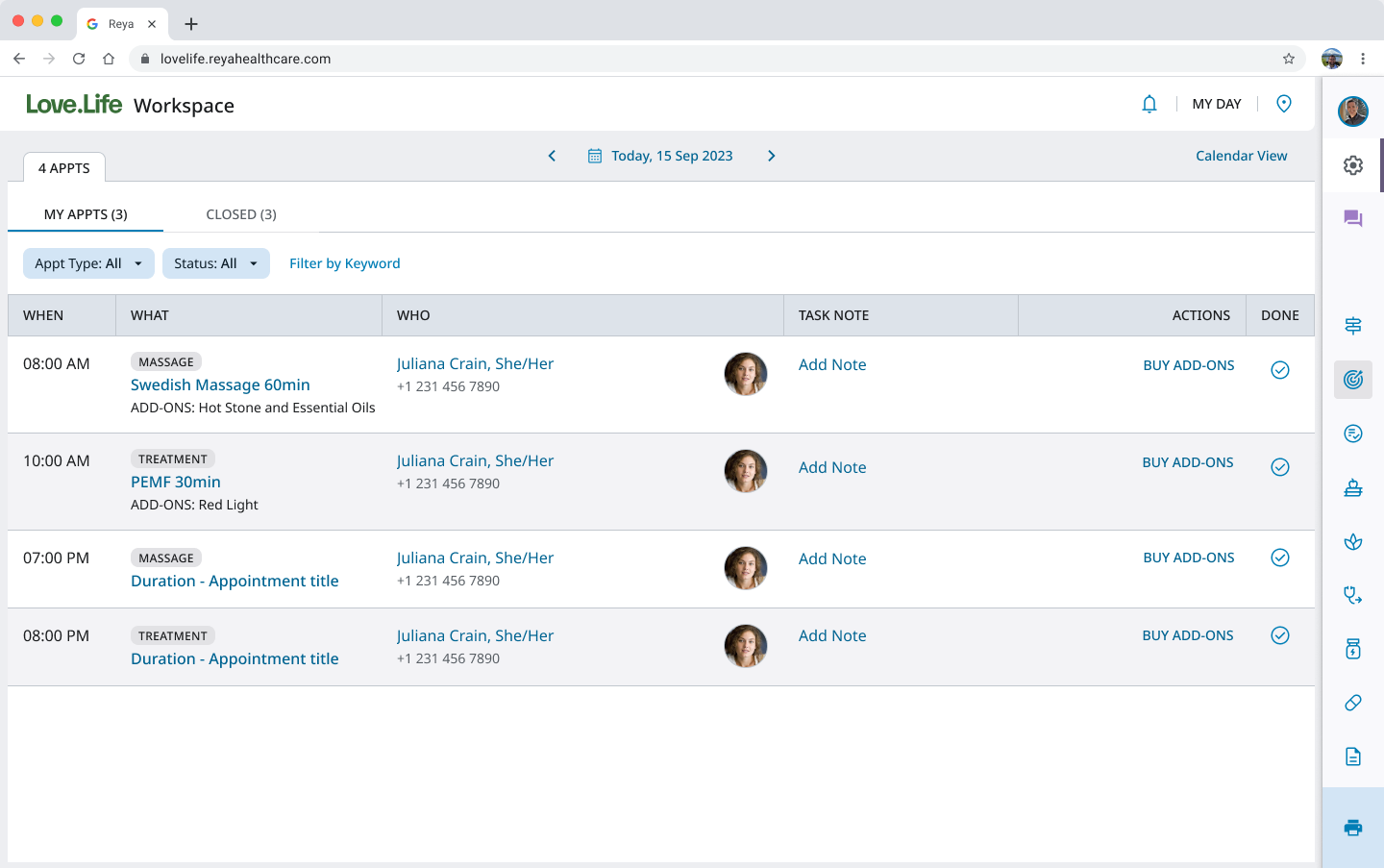Expand the Appt Type filter dropdown
Image resolution: width=1384 pixels, height=868 pixels.
88,263
